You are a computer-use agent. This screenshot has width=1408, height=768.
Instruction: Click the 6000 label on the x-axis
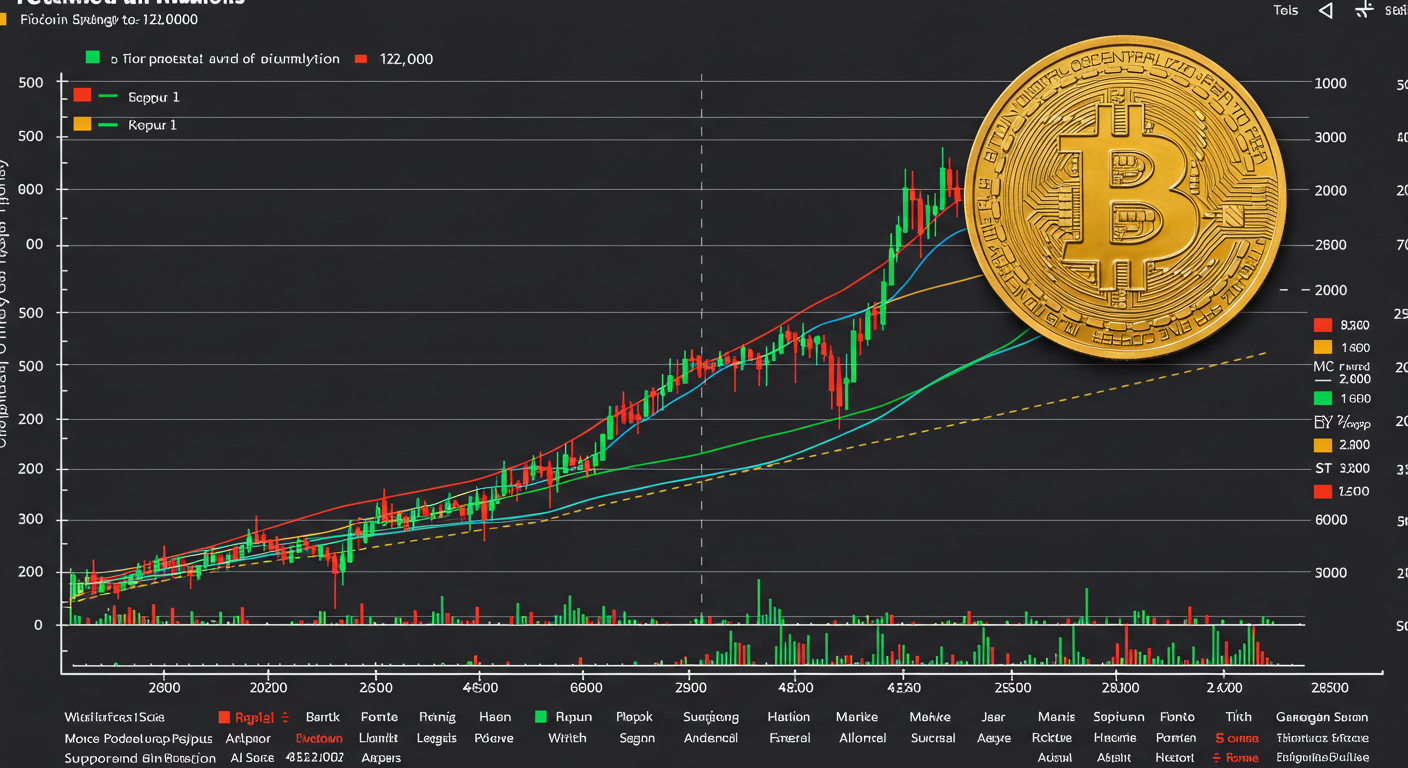pyautogui.click(x=585, y=688)
